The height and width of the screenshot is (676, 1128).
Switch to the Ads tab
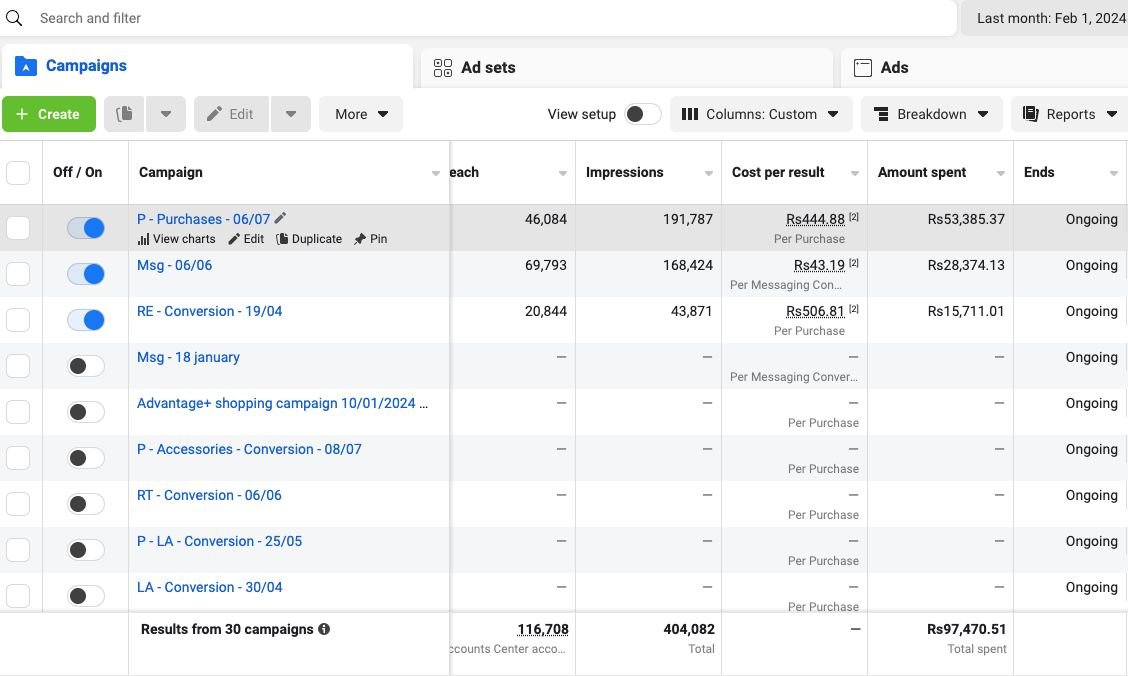(894, 68)
